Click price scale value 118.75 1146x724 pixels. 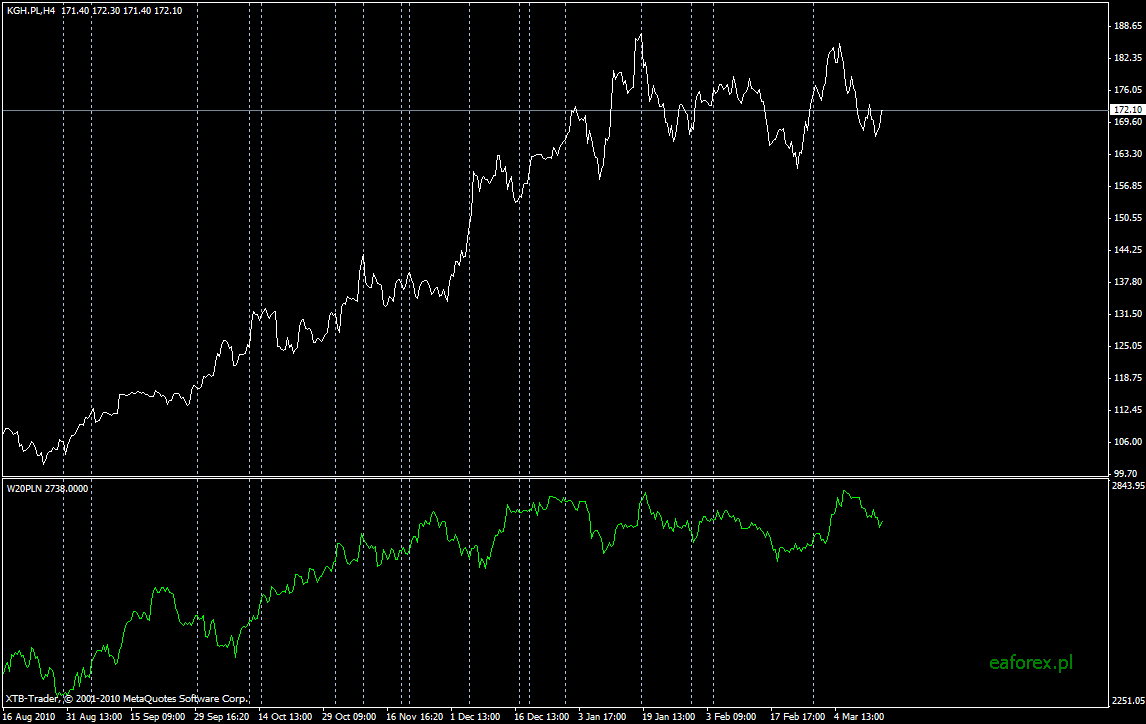[1128, 378]
